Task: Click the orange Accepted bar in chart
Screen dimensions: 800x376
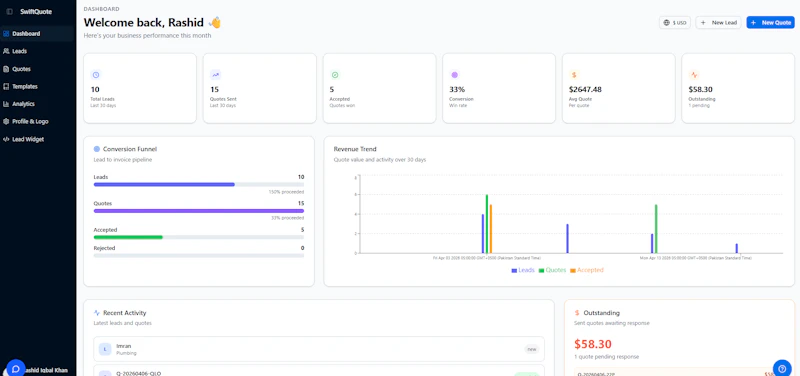Action: [x=491, y=229]
